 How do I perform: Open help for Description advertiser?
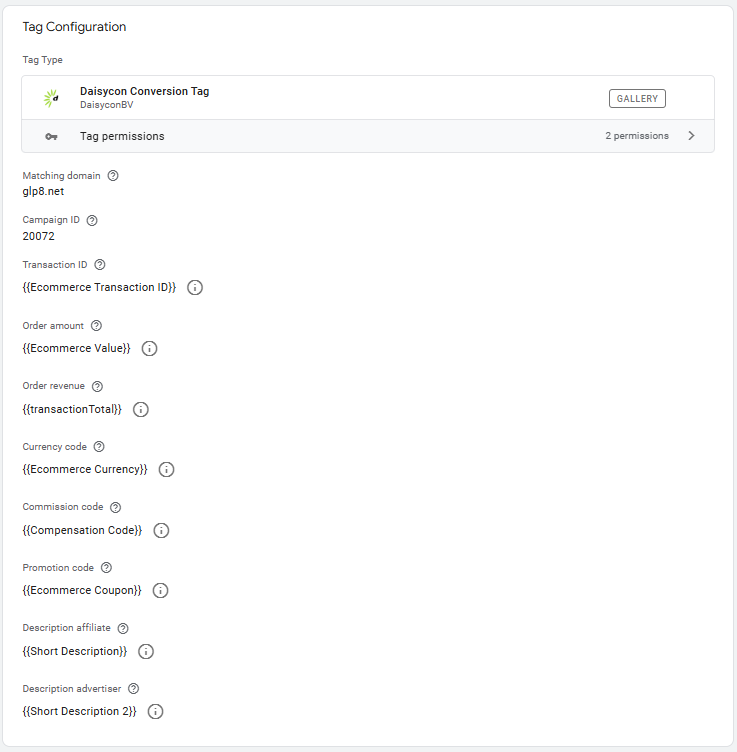[133, 689]
